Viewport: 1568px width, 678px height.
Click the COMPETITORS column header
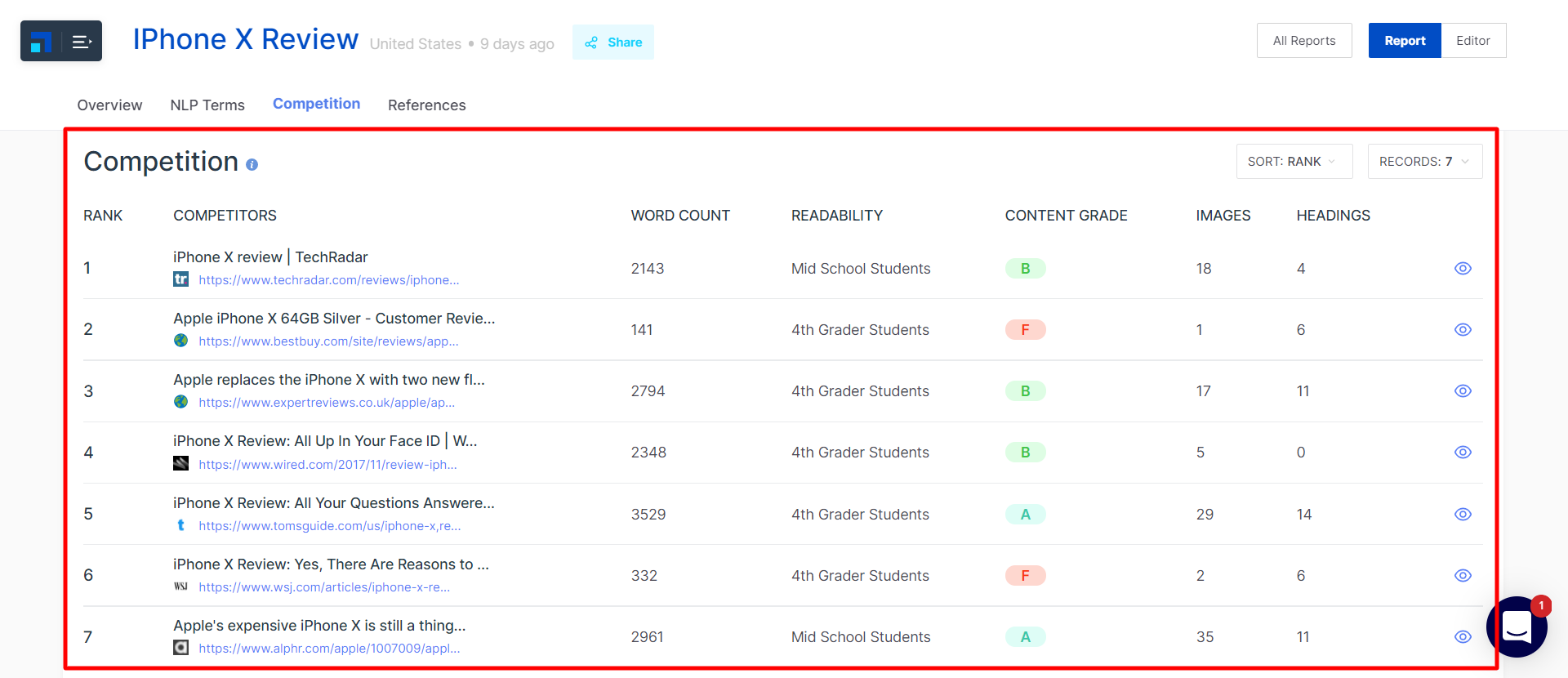pos(225,216)
